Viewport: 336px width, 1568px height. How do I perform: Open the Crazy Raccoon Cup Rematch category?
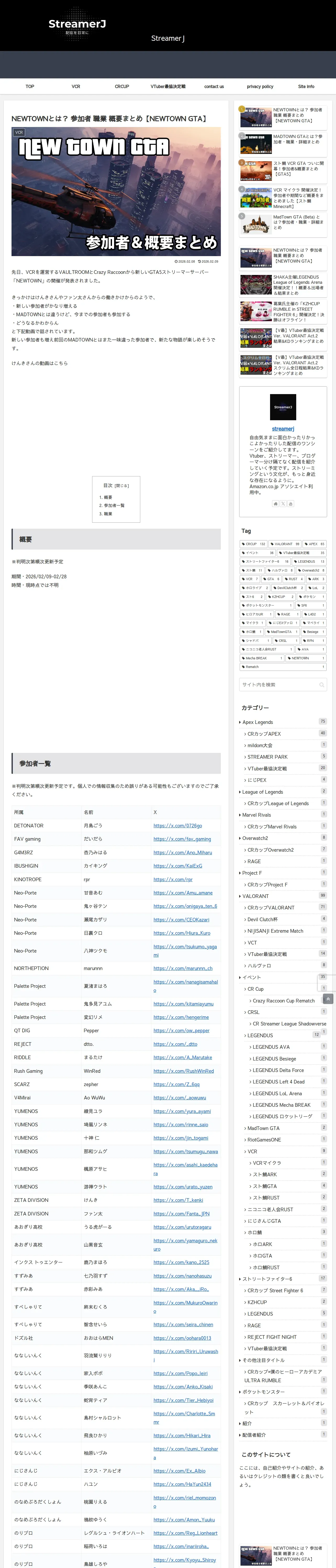[284, 1001]
